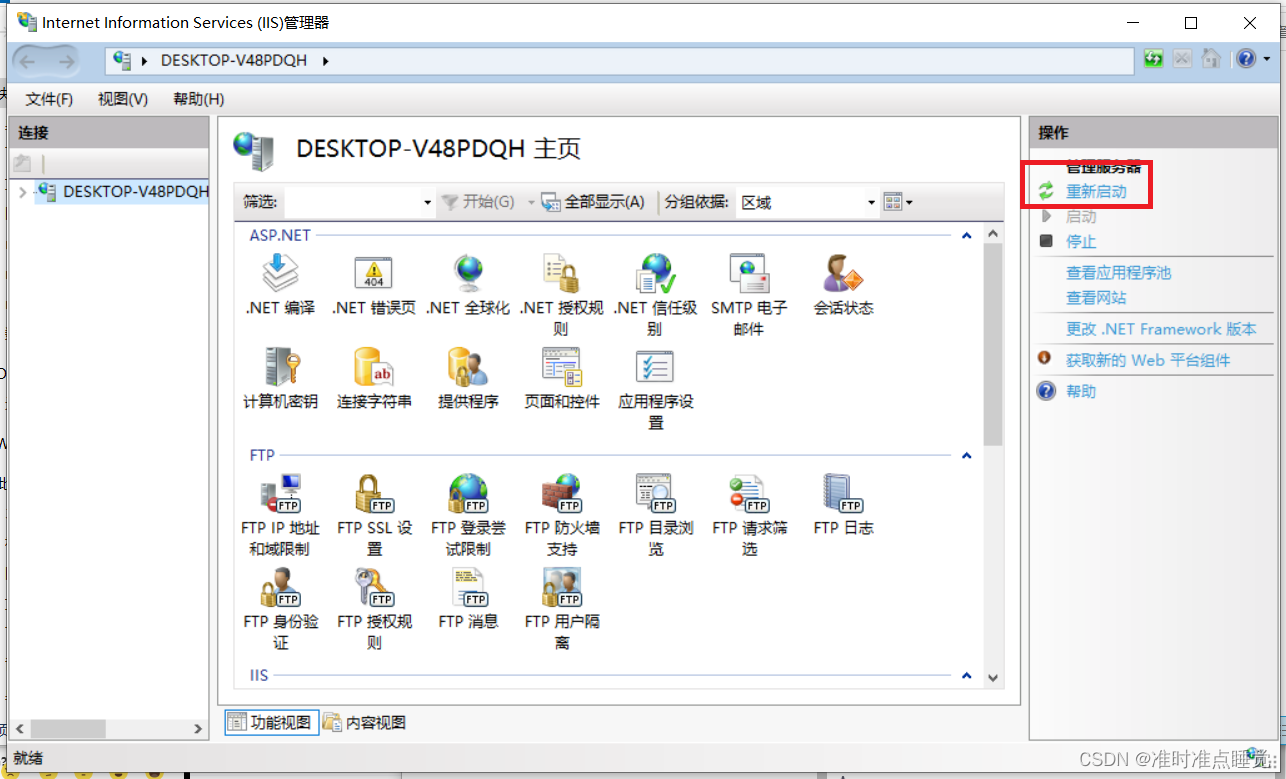This screenshot has width=1286, height=779.
Task: Select DESKTOP-V48PDQH in the connections tree
Action: coord(135,192)
